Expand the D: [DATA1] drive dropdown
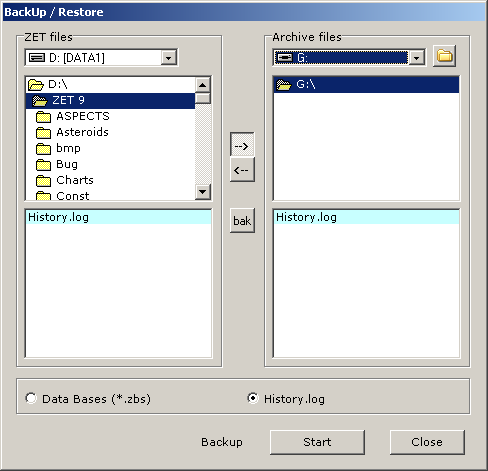488x471 pixels. coord(168,58)
